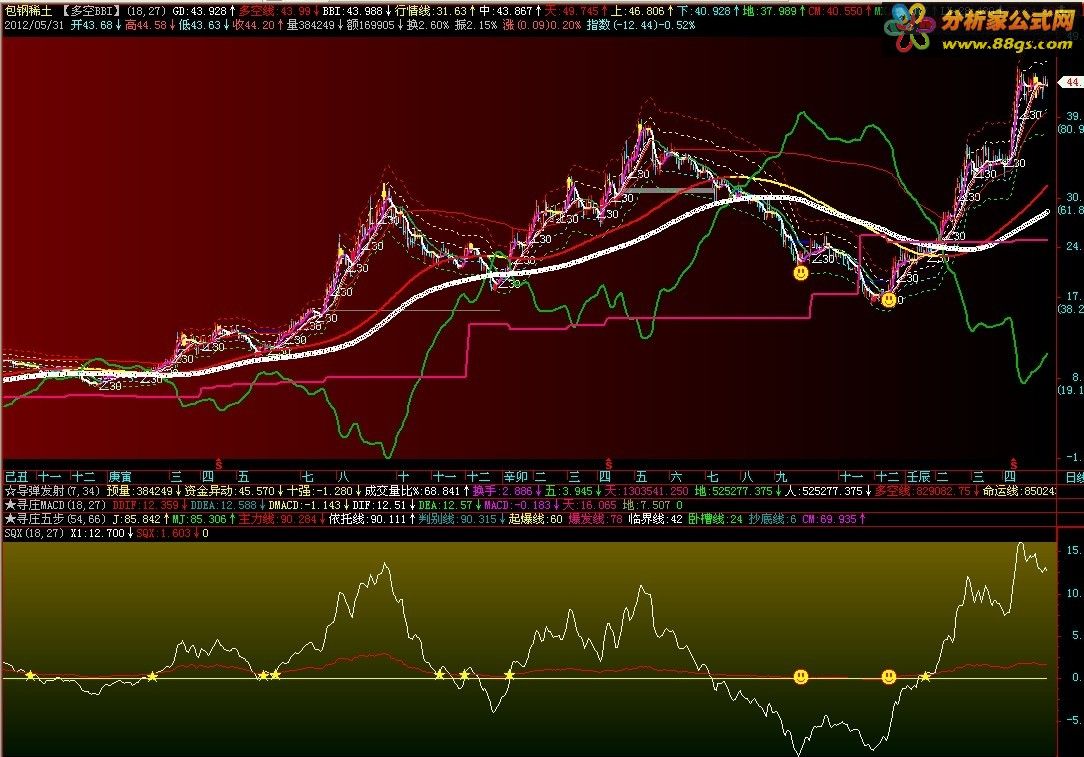Image resolution: width=1084 pixels, height=757 pixels.
Task: Click the 振2.15% amplitude value
Action: coord(476,25)
